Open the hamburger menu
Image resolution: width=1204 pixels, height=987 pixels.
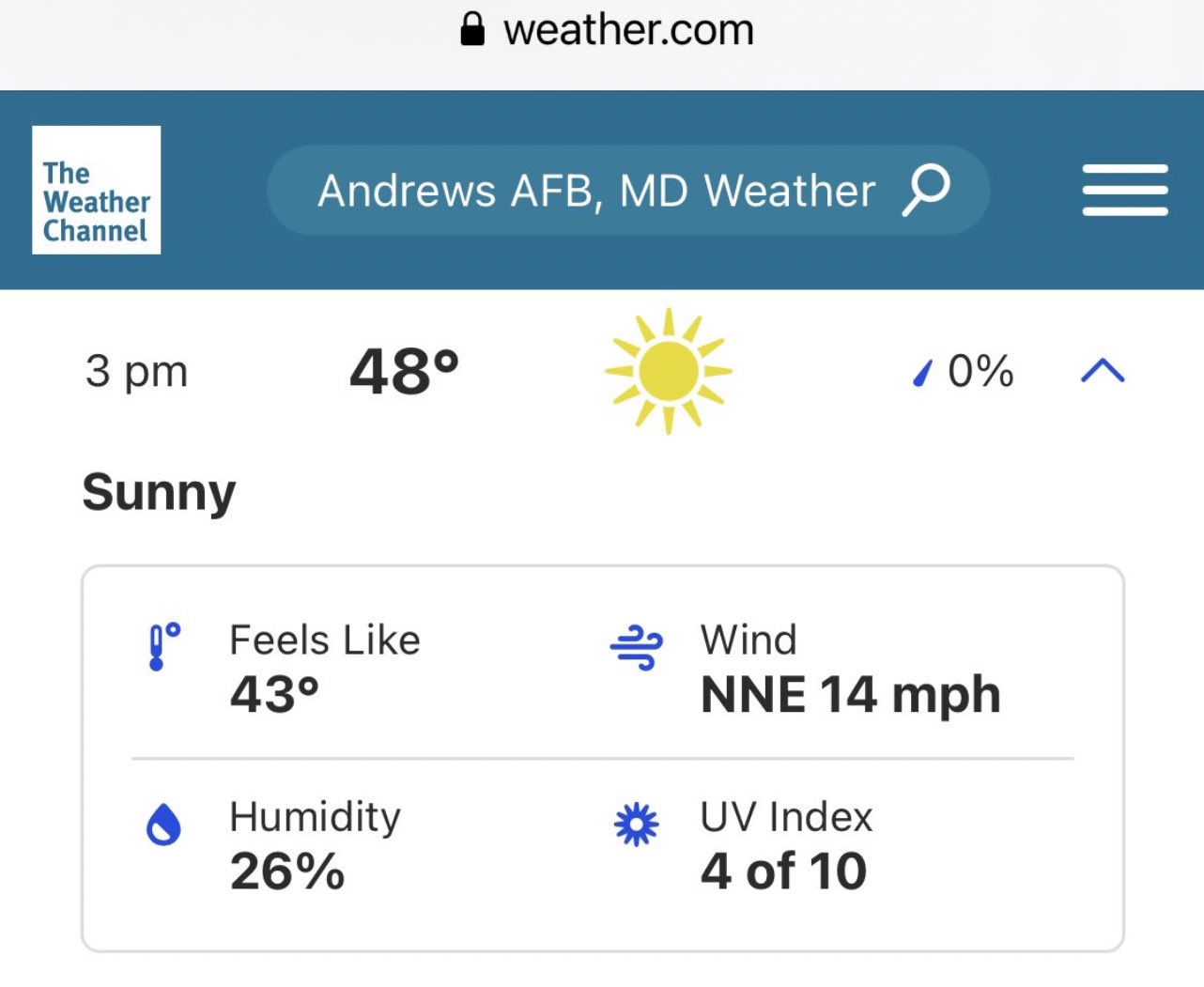[1124, 190]
